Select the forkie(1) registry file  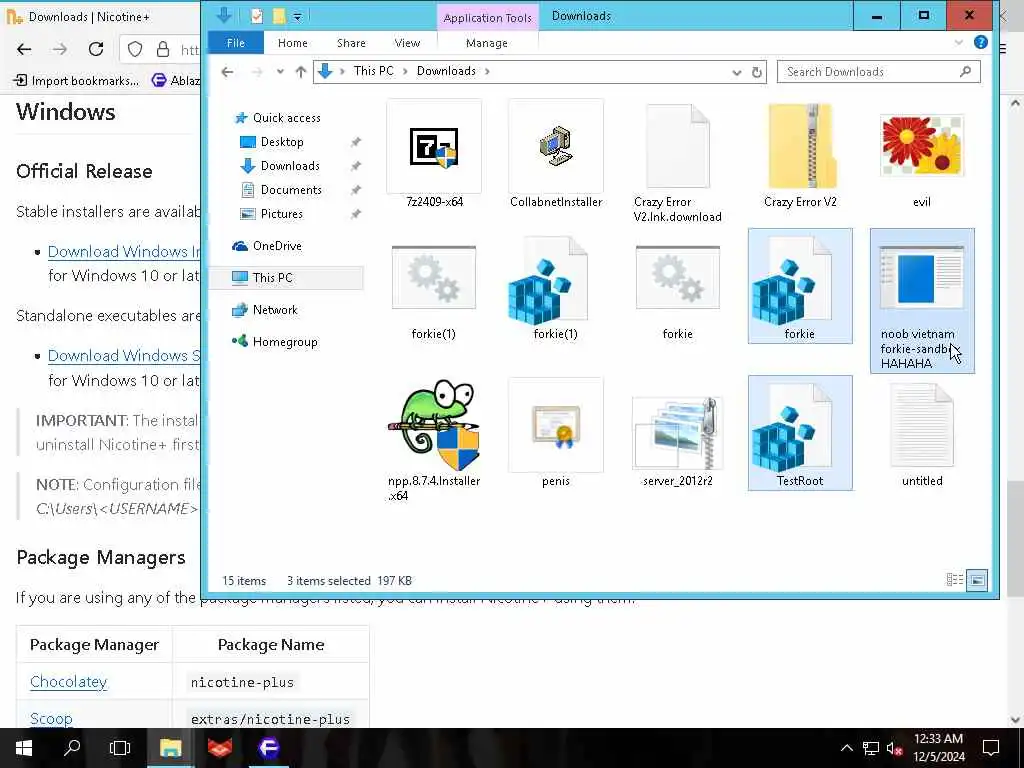point(556,287)
